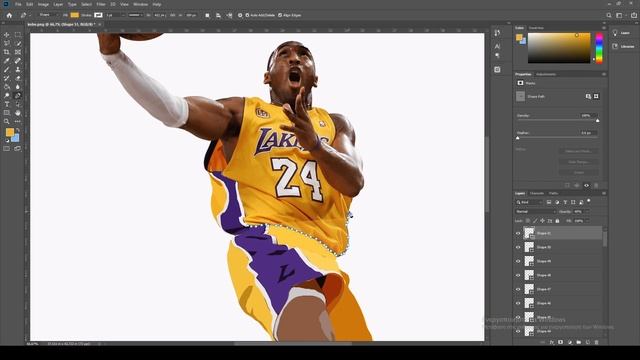This screenshot has width=640, height=360.
Task: Select the Dodge tool
Action: click(7, 96)
